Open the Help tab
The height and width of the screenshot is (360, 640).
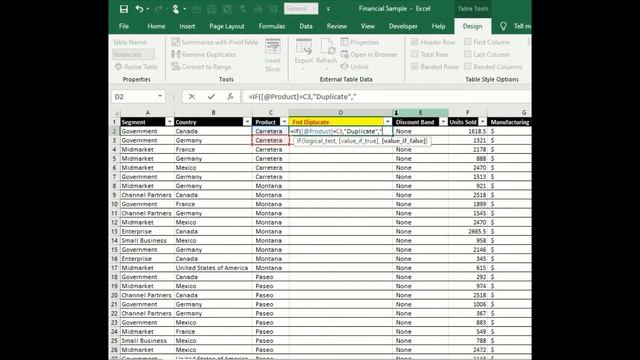click(x=438, y=26)
